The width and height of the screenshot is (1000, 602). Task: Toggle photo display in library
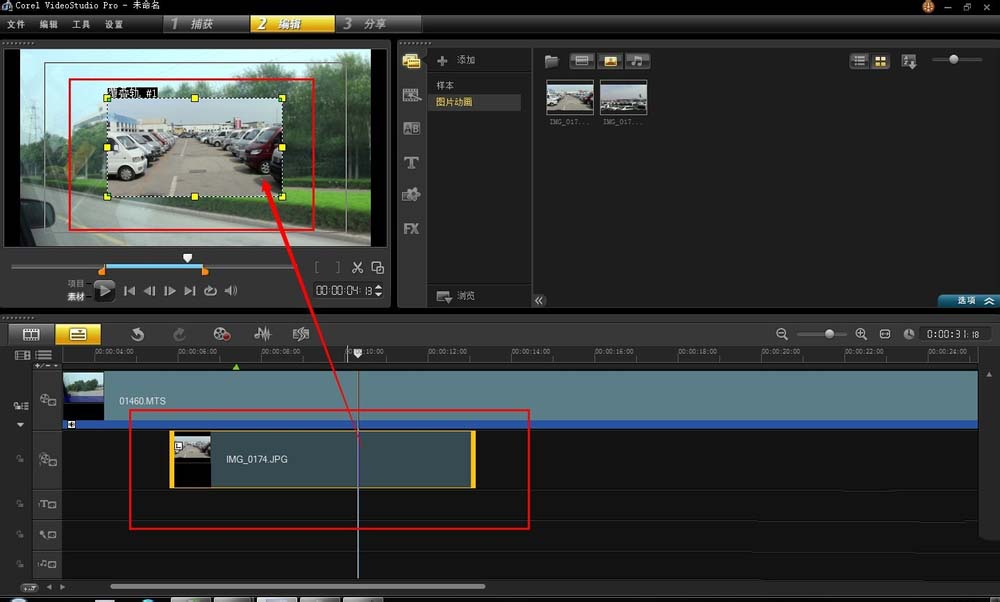(609, 61)
